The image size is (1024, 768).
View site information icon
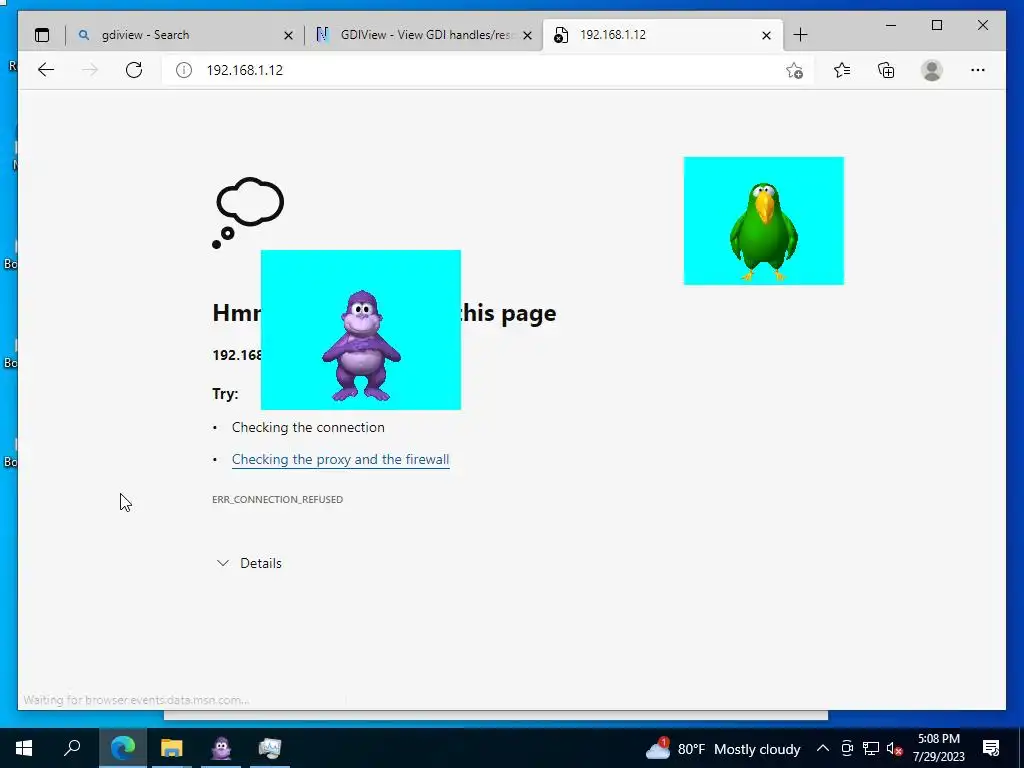(184, 70)
